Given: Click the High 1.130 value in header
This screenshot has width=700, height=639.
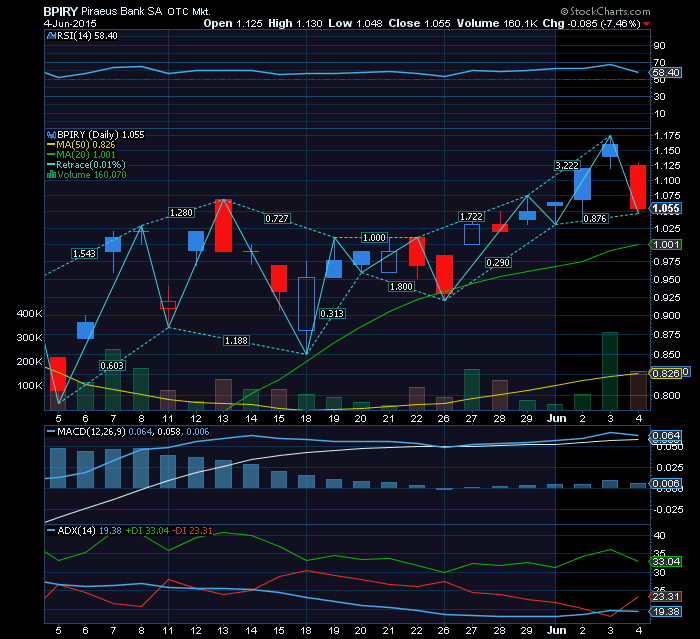Looking at the screenshot, I should coord(295,23).
